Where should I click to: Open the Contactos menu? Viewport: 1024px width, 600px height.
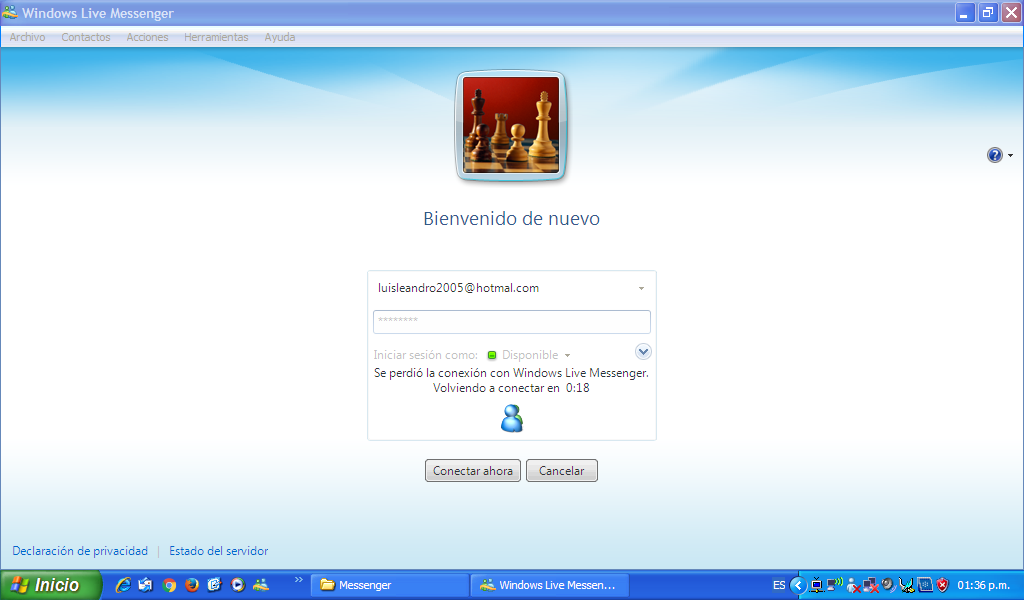tap(86, 37)
